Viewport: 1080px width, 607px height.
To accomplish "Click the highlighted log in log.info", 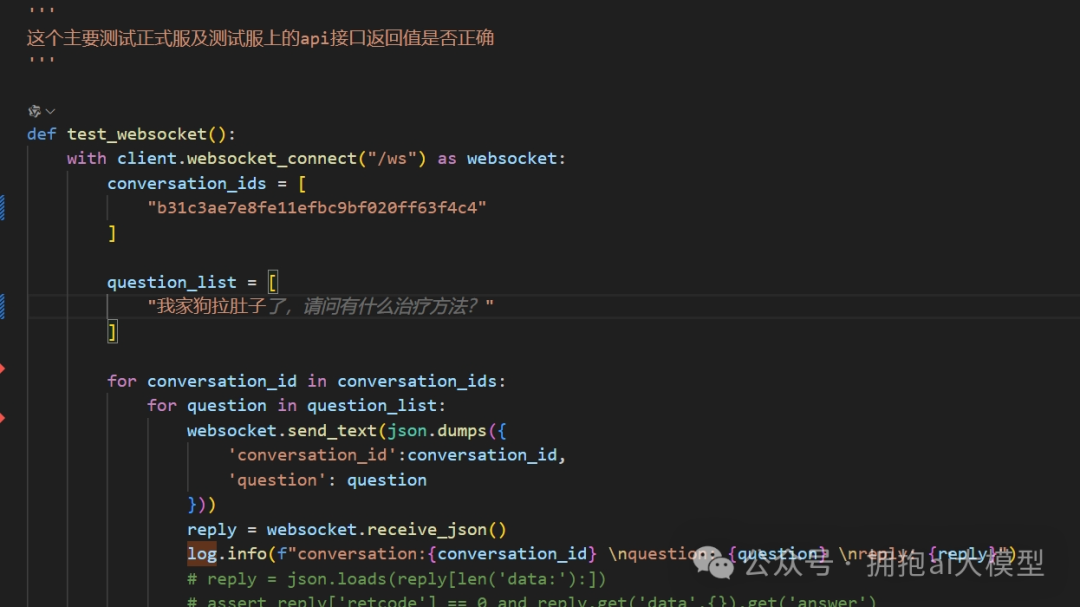I will (202, 554).
